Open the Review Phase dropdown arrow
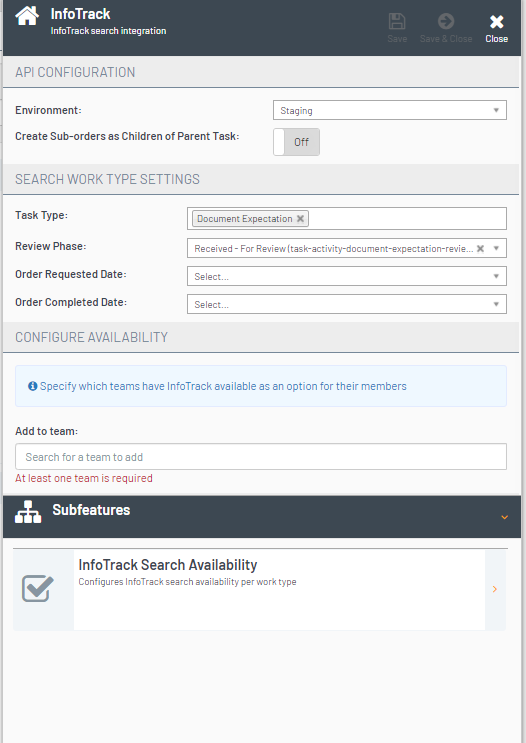 pyautogui.click(x=496, y=248)
